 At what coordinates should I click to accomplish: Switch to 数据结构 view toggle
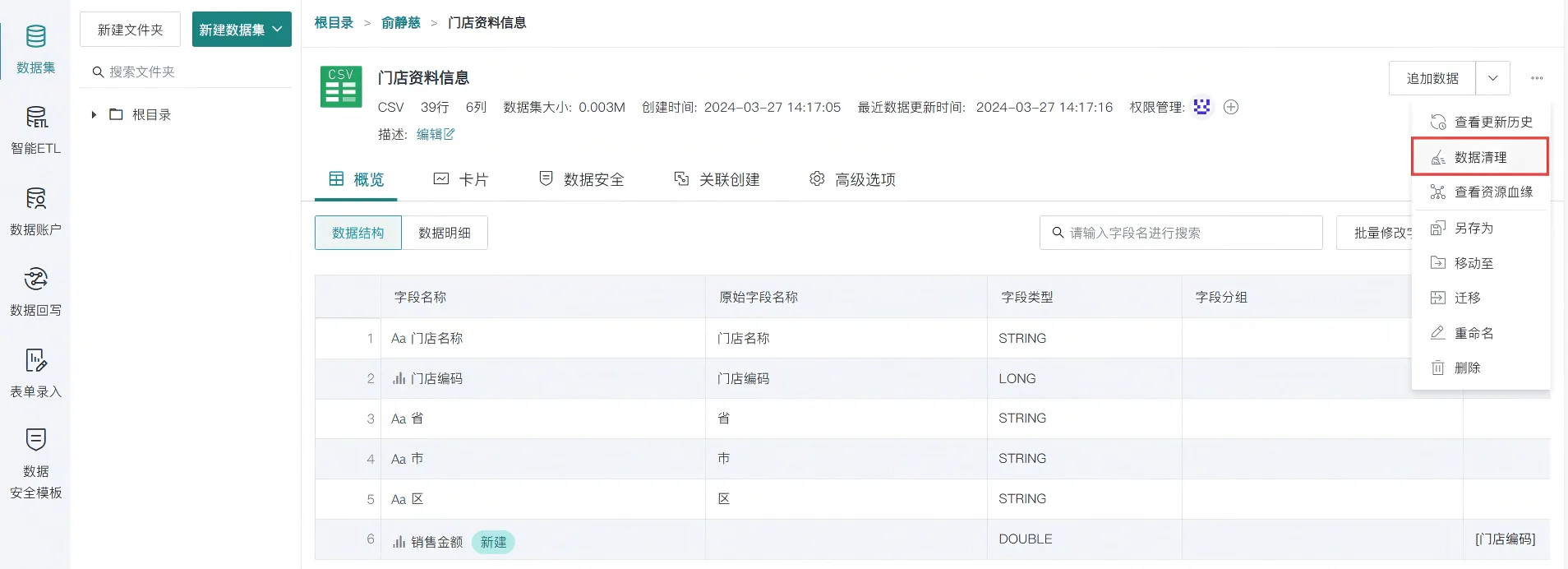357,233
